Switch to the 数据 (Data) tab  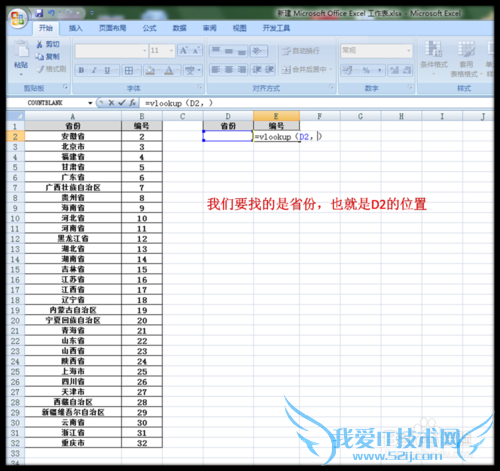click(x=179, y=28)
